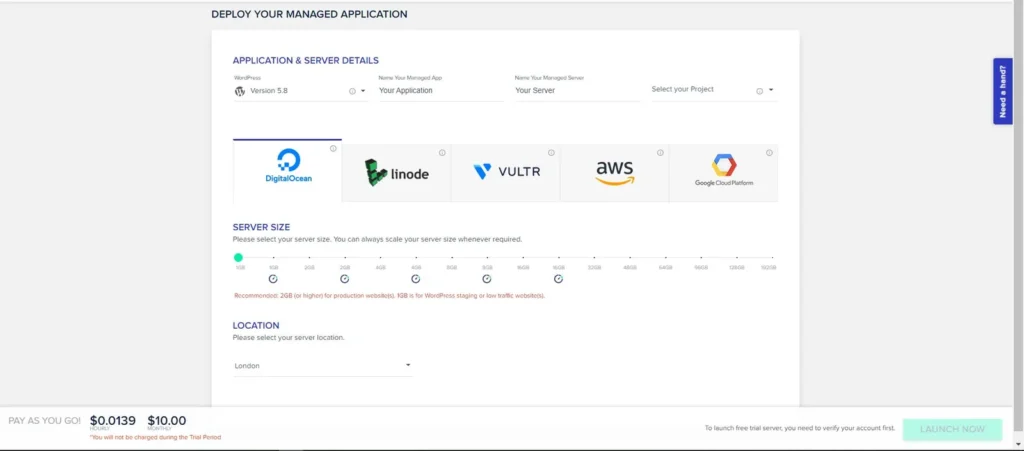Image resolution: width=1024 pixels, height=451 pixels.
Task: Click gauge icon under the 1GB mark
Action: click(x=273, y=279)
